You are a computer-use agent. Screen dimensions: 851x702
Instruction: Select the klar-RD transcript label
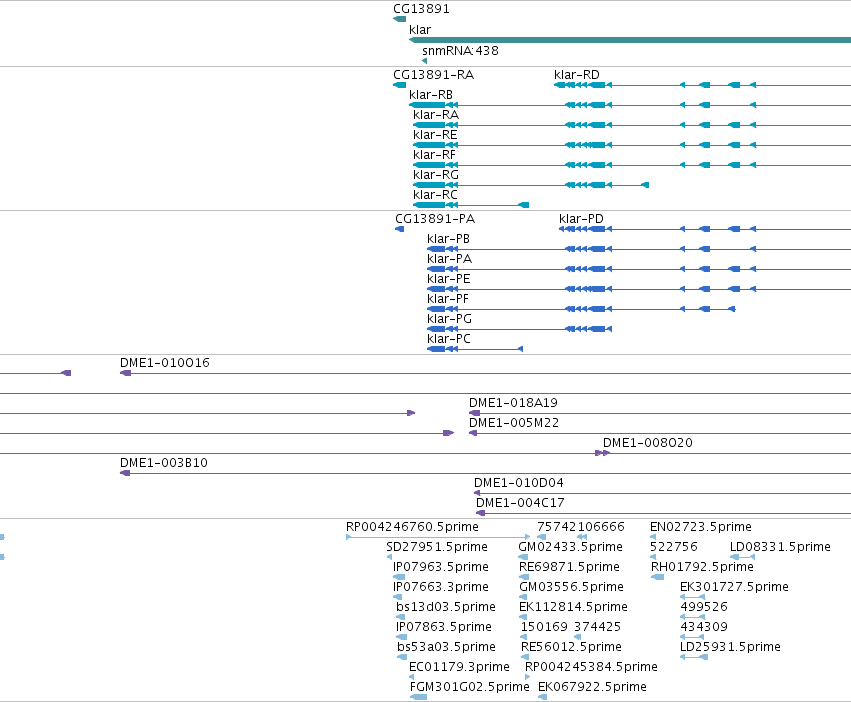tap(577, 75)
